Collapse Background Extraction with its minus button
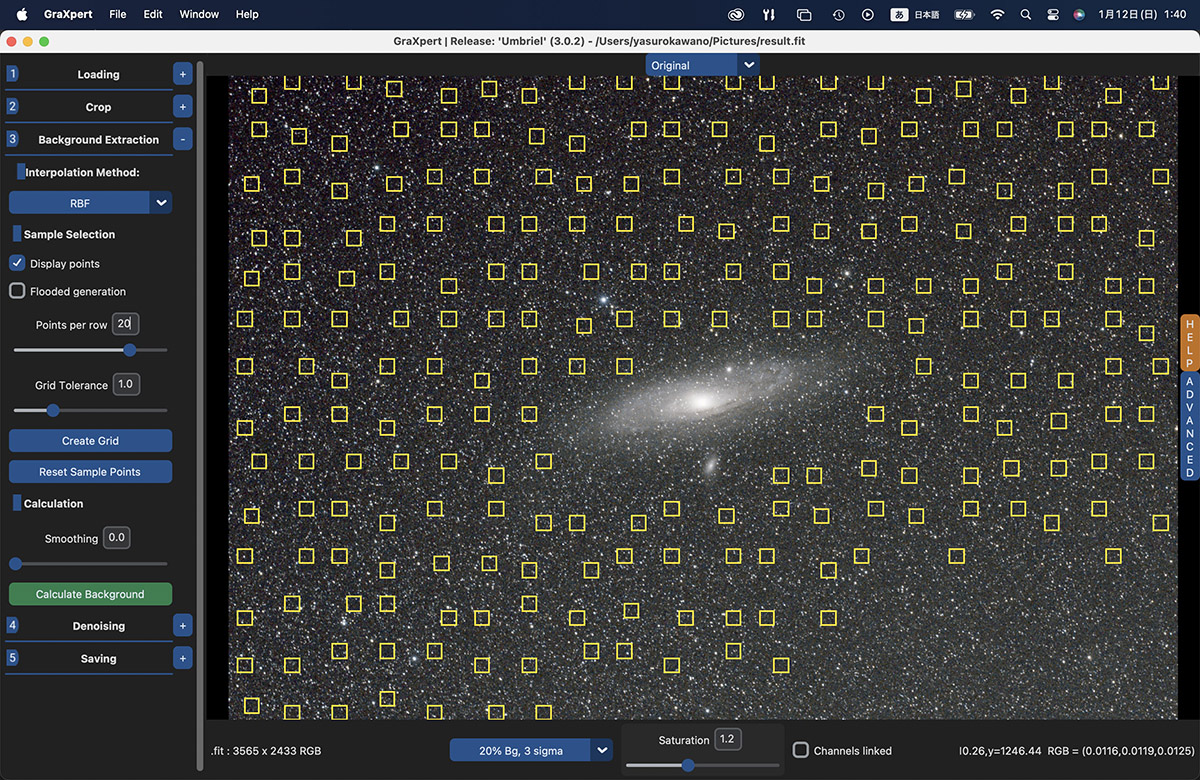This screenshot has height=780, width=1200. [182, 139]
